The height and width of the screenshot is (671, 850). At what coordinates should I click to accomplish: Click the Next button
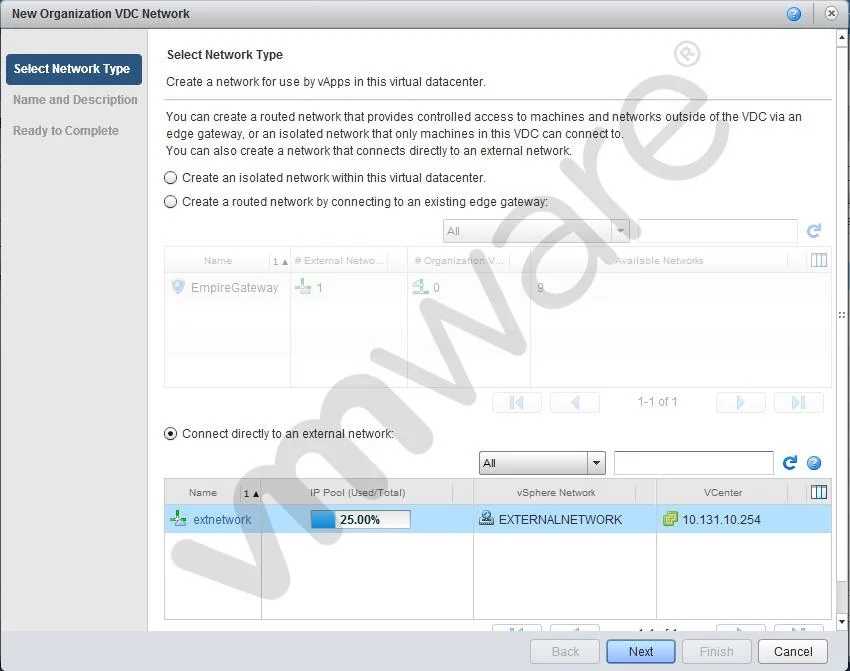point(641,651)
